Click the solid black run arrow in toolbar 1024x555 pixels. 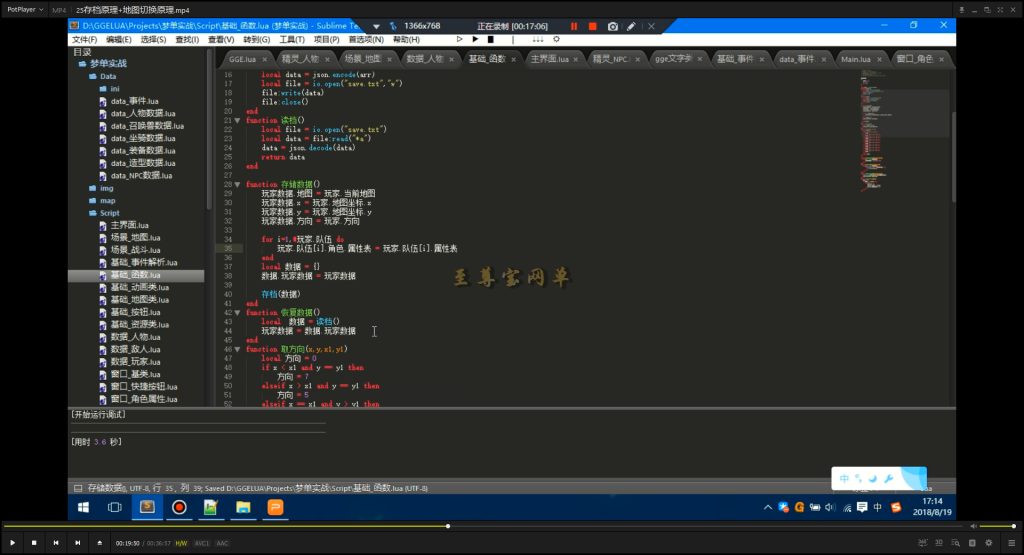(475, 39)
